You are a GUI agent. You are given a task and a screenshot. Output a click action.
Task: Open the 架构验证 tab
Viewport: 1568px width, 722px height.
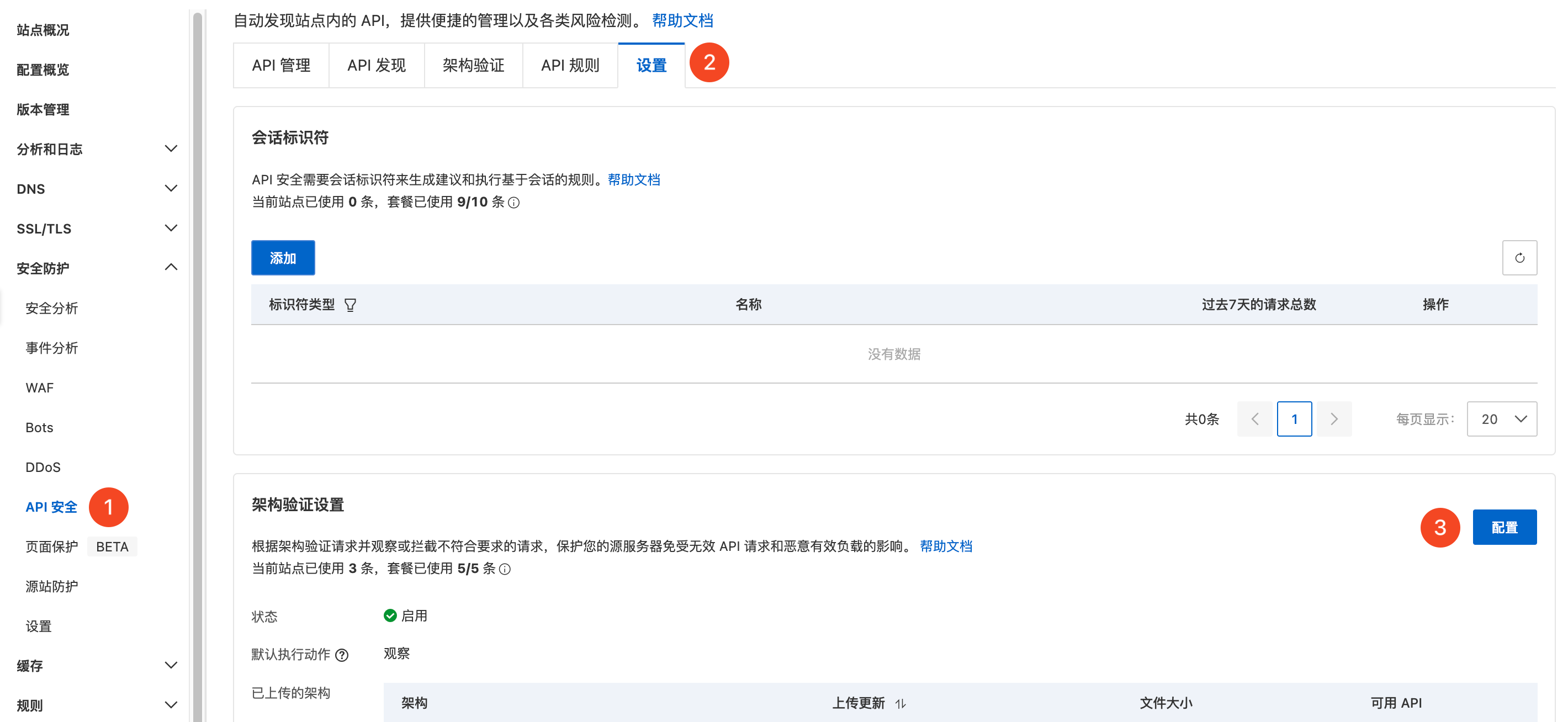coord(473,65)
